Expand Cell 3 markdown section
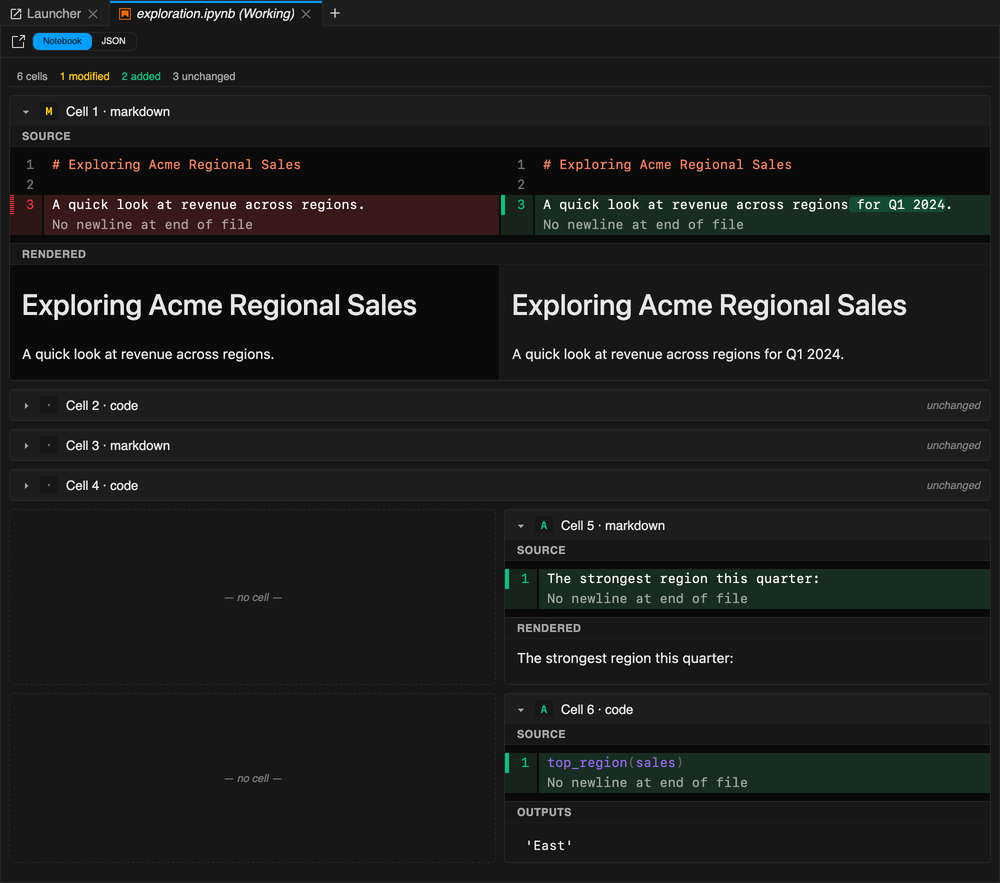This screenshot has height=883, width=1000. tap(26, 446)
